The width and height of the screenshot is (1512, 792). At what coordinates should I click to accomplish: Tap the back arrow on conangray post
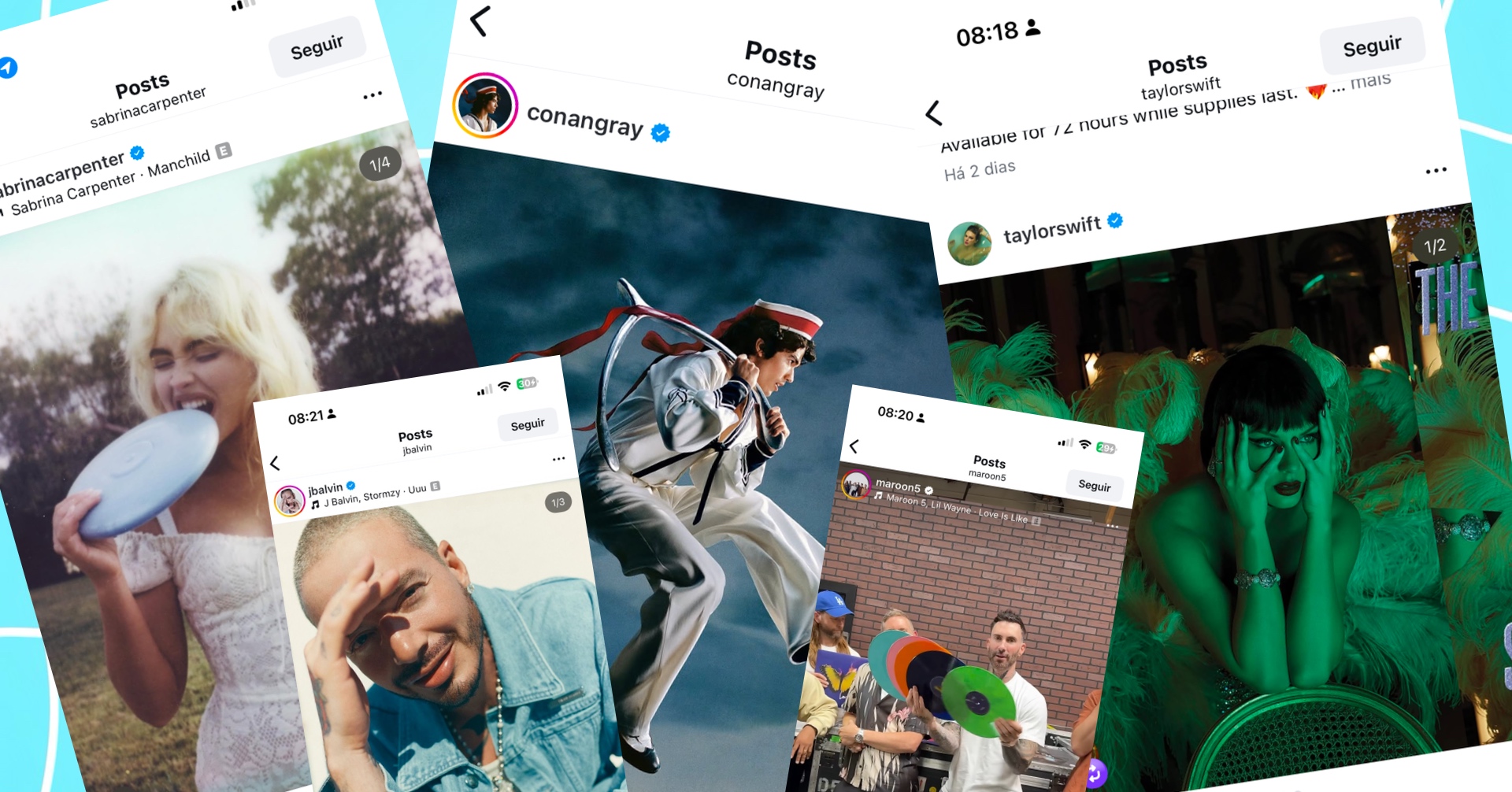(x=480, y=21)
